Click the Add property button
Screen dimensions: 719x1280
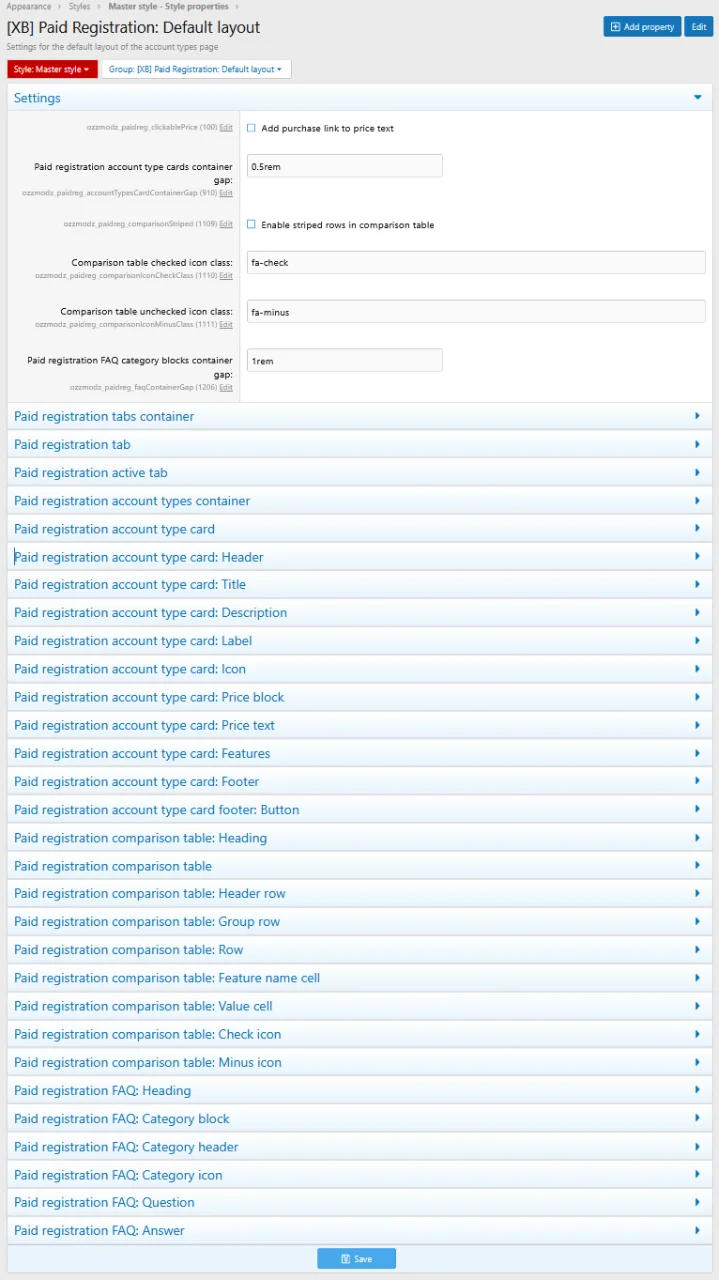click(642, 27)
